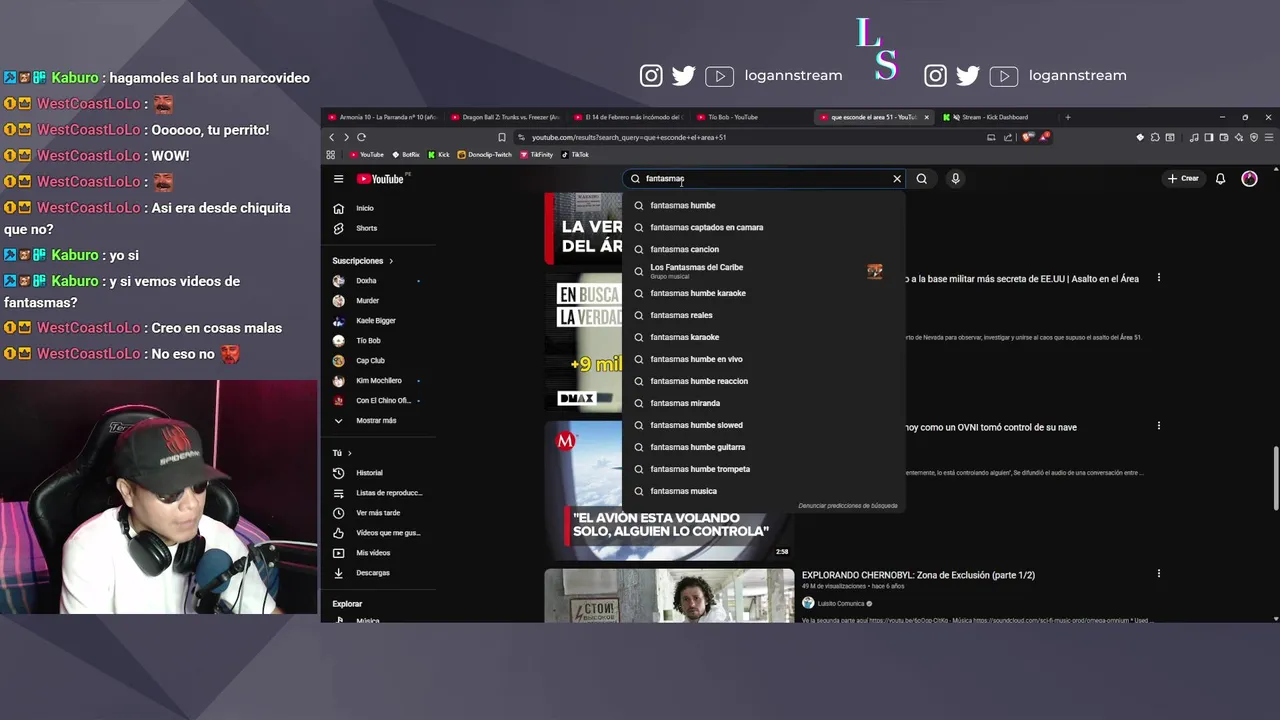Image resolution: width=1280 pixels, height=720 pixels.
Task: Clear the search box with the X
Action: click(x=897, y=179)
